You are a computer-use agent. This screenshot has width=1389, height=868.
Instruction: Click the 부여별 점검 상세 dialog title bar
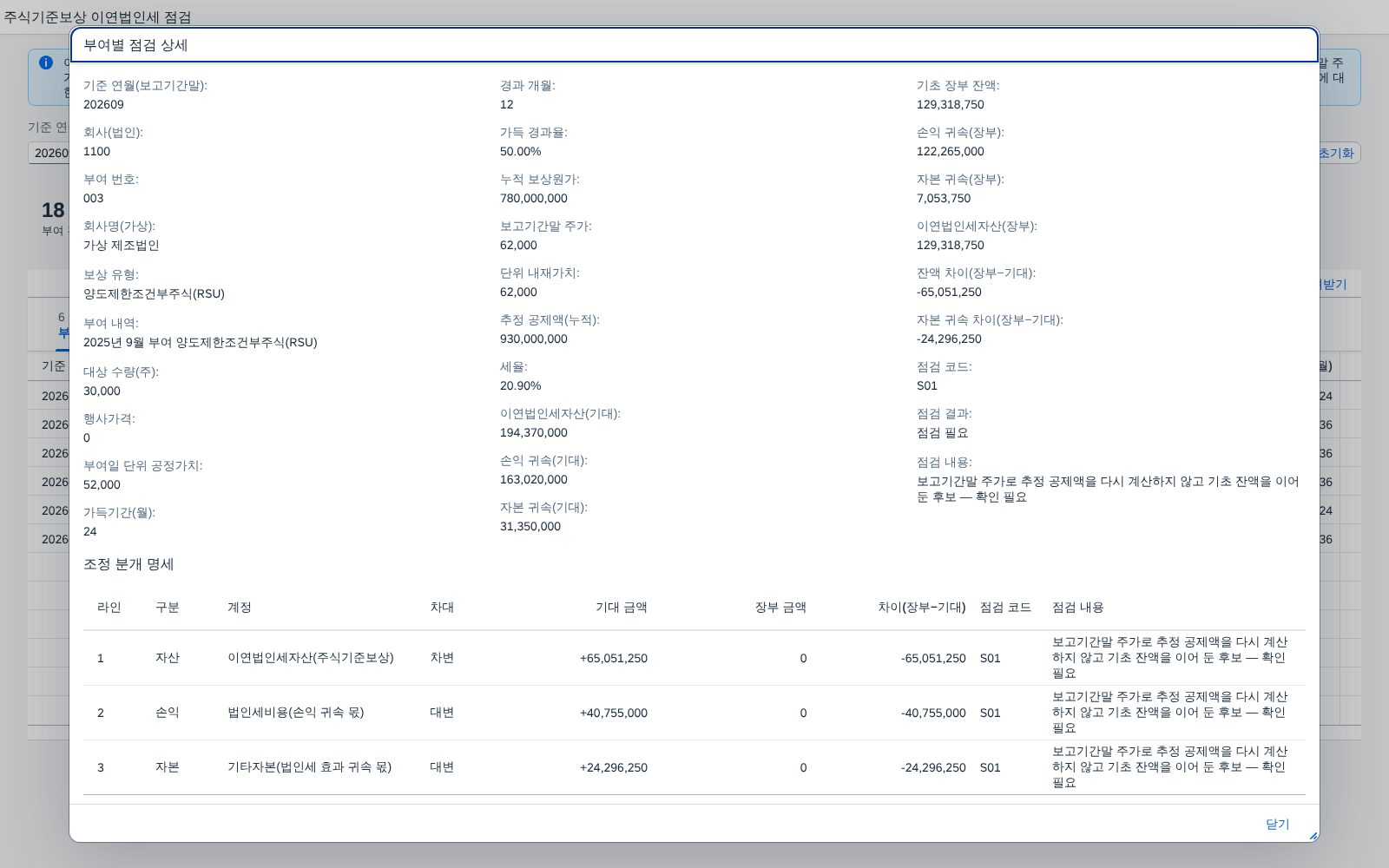tap(694, 45)
